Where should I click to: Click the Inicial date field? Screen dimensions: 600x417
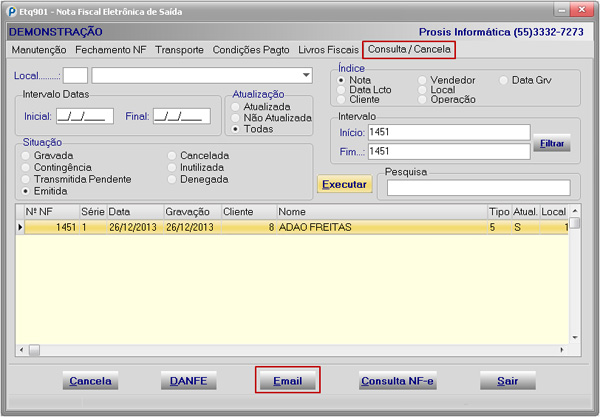(85, 116)
